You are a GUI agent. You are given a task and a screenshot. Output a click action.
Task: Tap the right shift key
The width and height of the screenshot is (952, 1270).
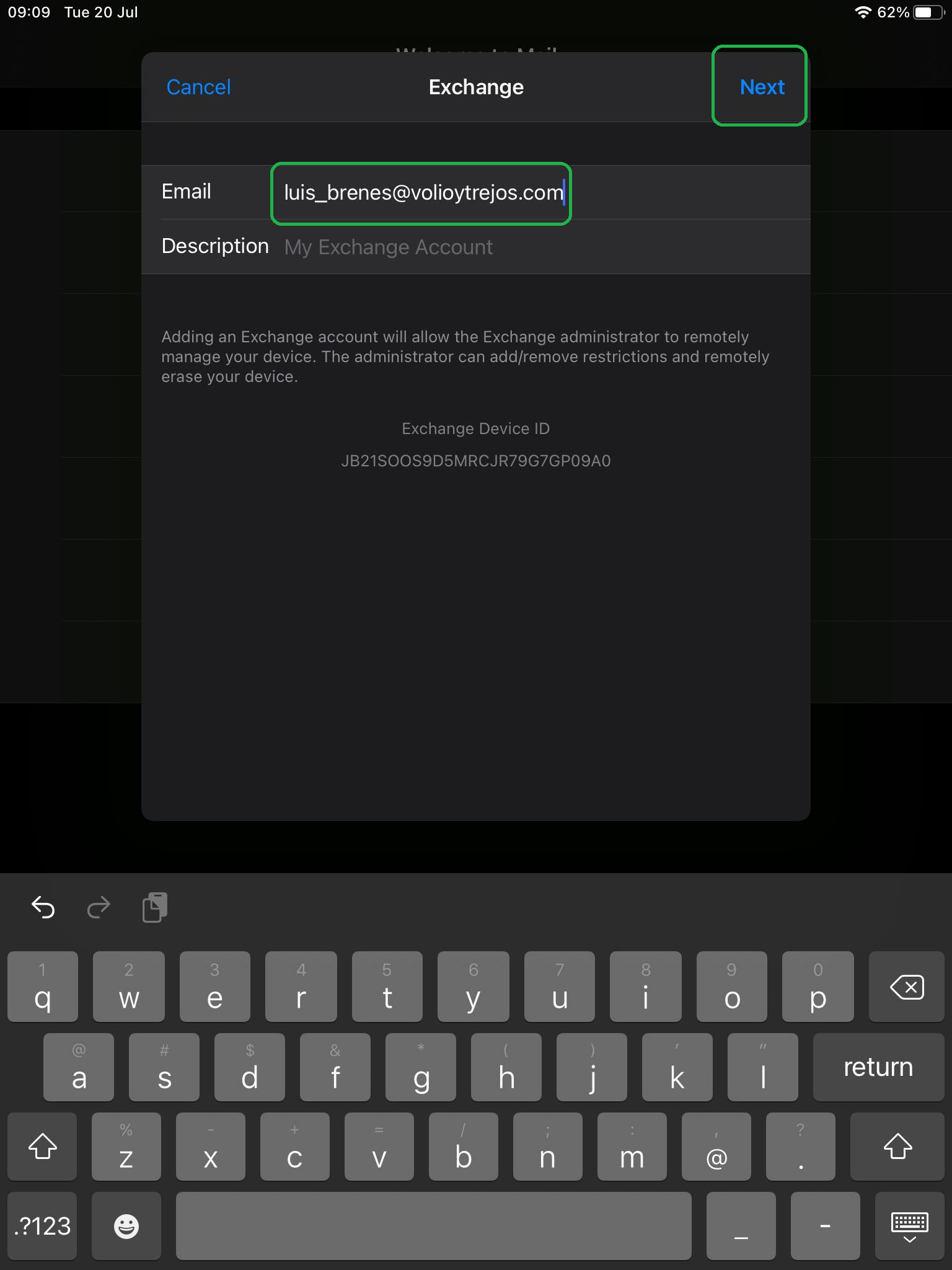point(897,1146)
